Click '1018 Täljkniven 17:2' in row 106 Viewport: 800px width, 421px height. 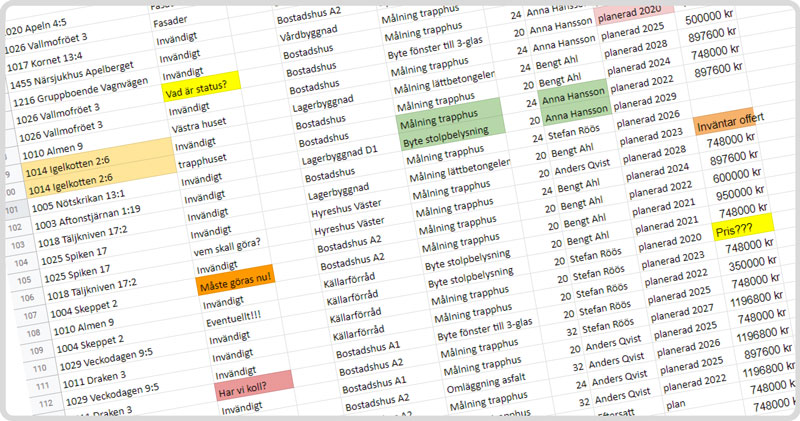(92, 289)
